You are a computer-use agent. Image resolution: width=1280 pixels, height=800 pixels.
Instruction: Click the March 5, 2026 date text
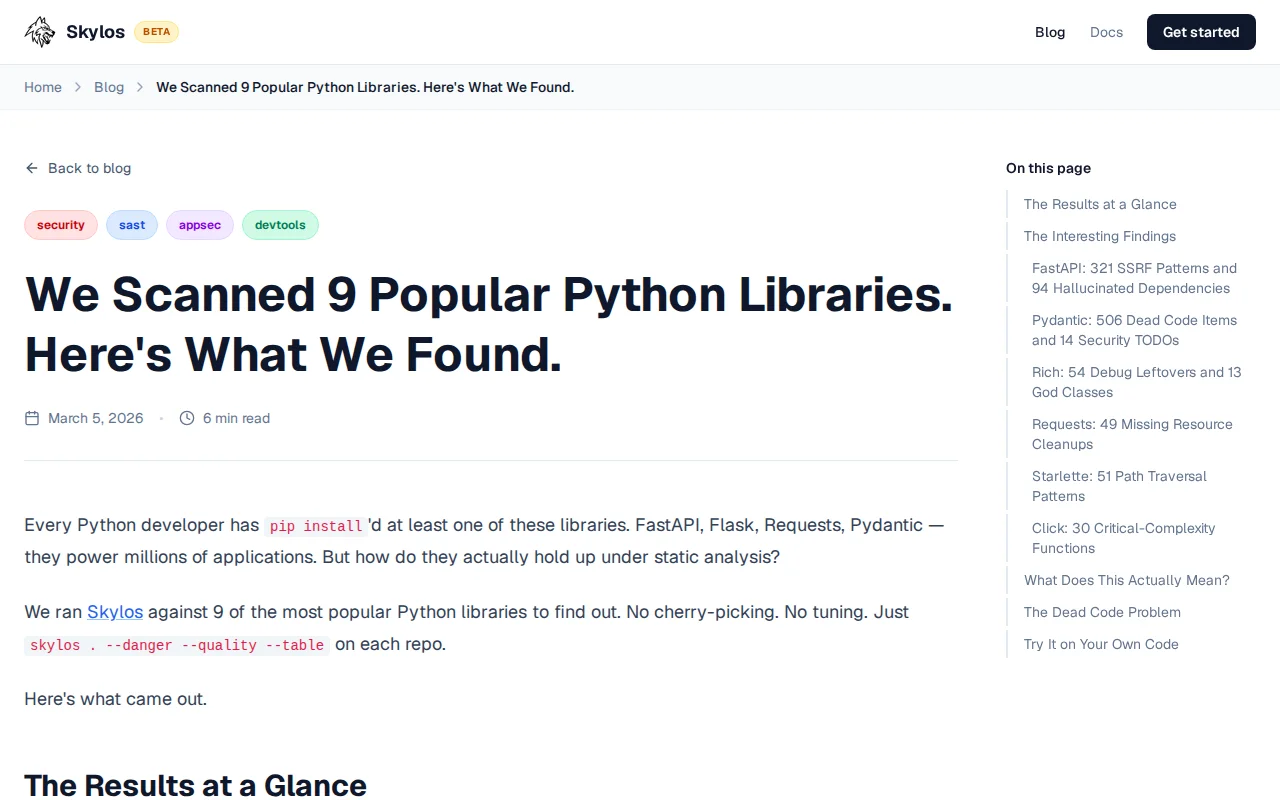click(96, 418)
